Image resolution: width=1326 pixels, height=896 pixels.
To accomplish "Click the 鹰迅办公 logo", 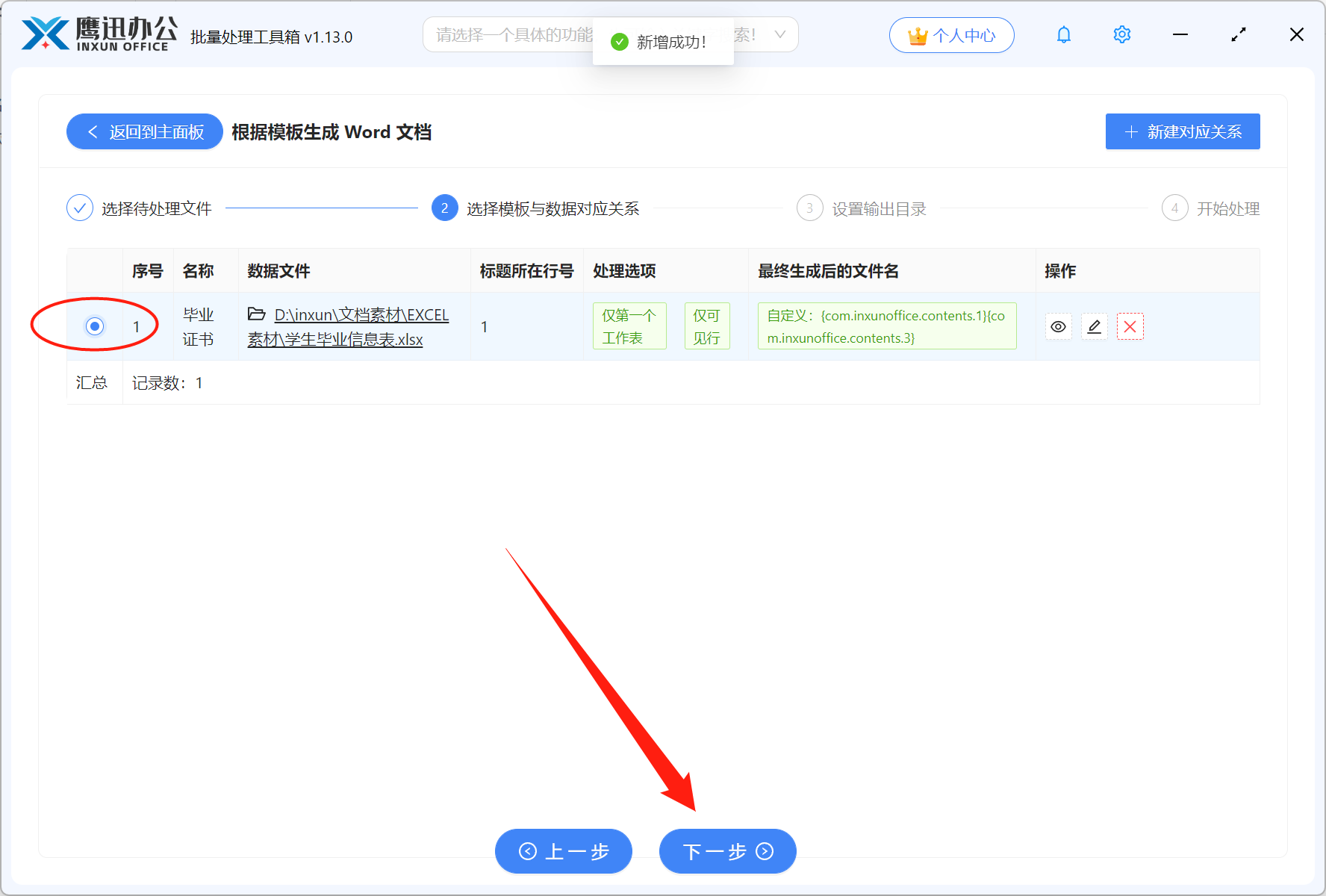I will click(x=97, y=33).
